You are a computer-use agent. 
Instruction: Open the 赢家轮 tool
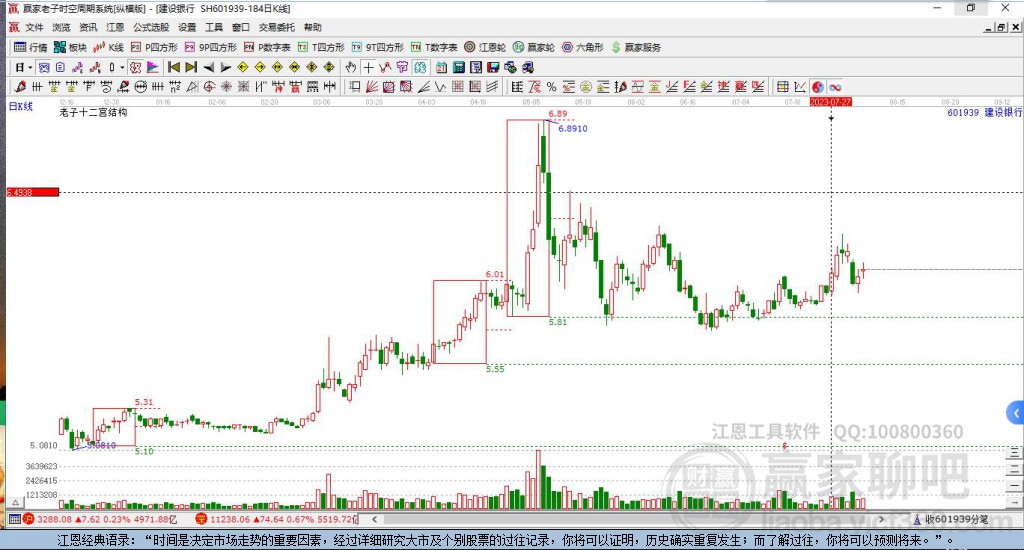(534, 47)
